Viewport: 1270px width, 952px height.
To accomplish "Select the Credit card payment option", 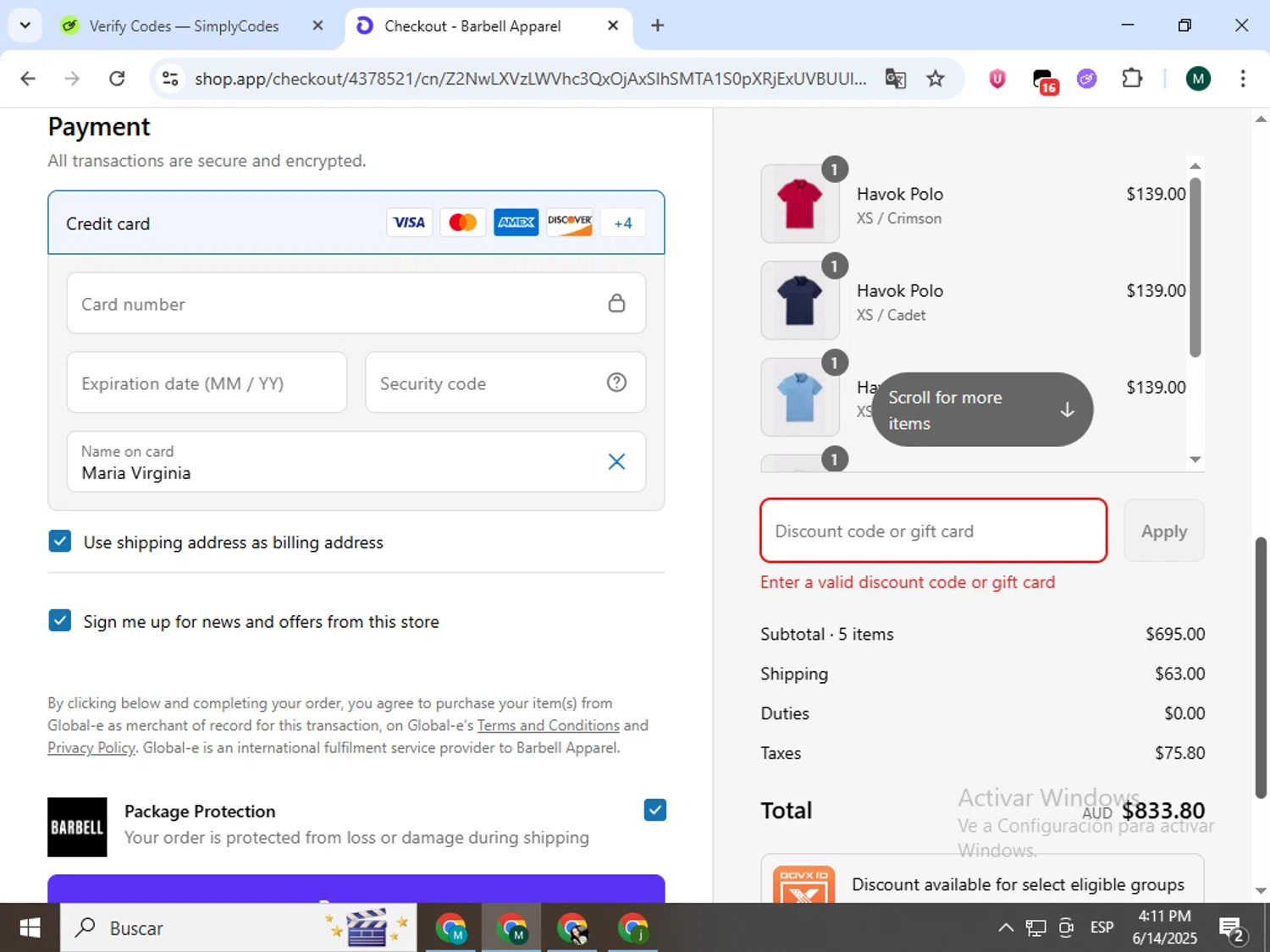I will (356, 223).
